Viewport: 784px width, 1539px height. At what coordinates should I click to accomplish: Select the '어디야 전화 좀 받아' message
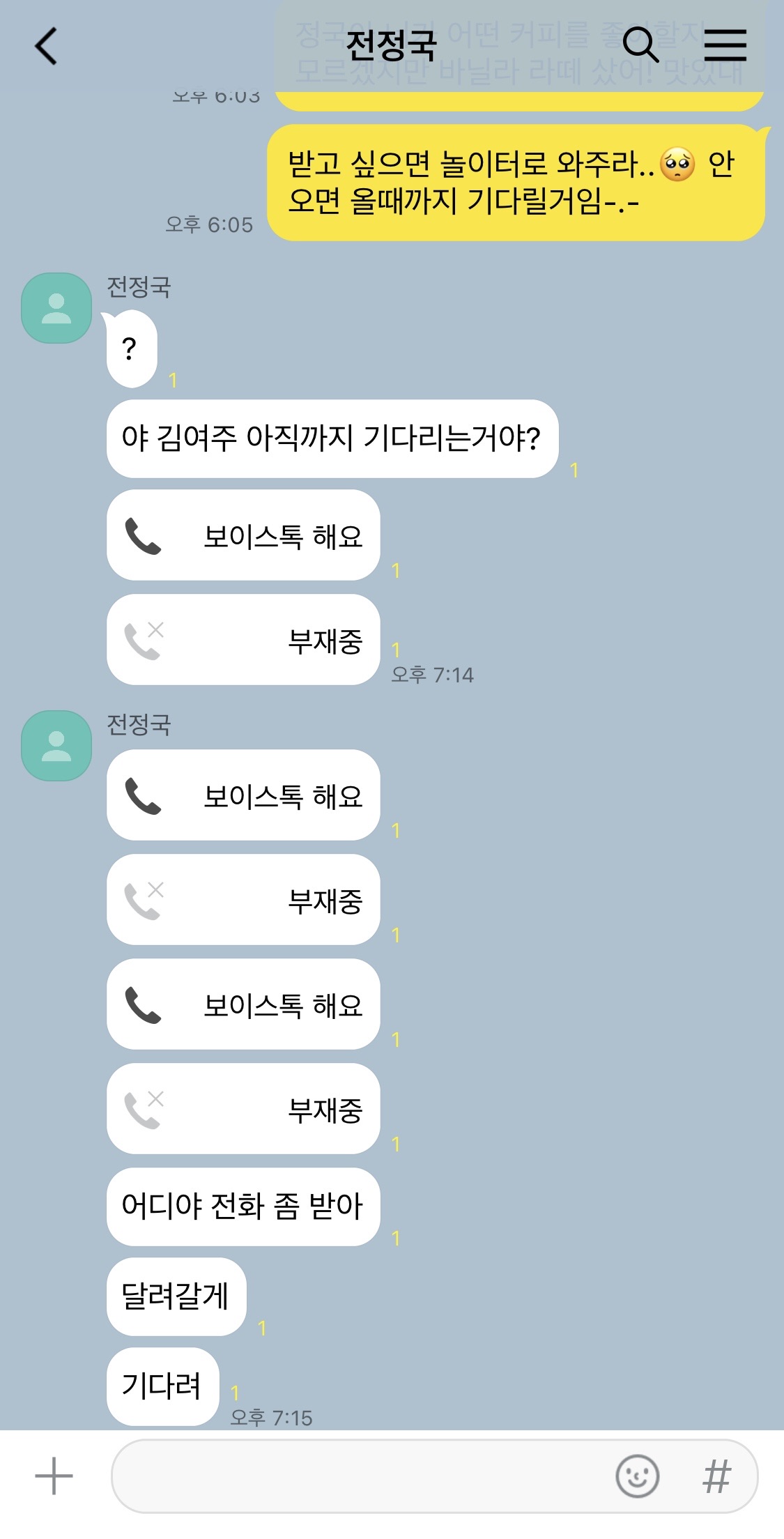(x=243, y=1207)
